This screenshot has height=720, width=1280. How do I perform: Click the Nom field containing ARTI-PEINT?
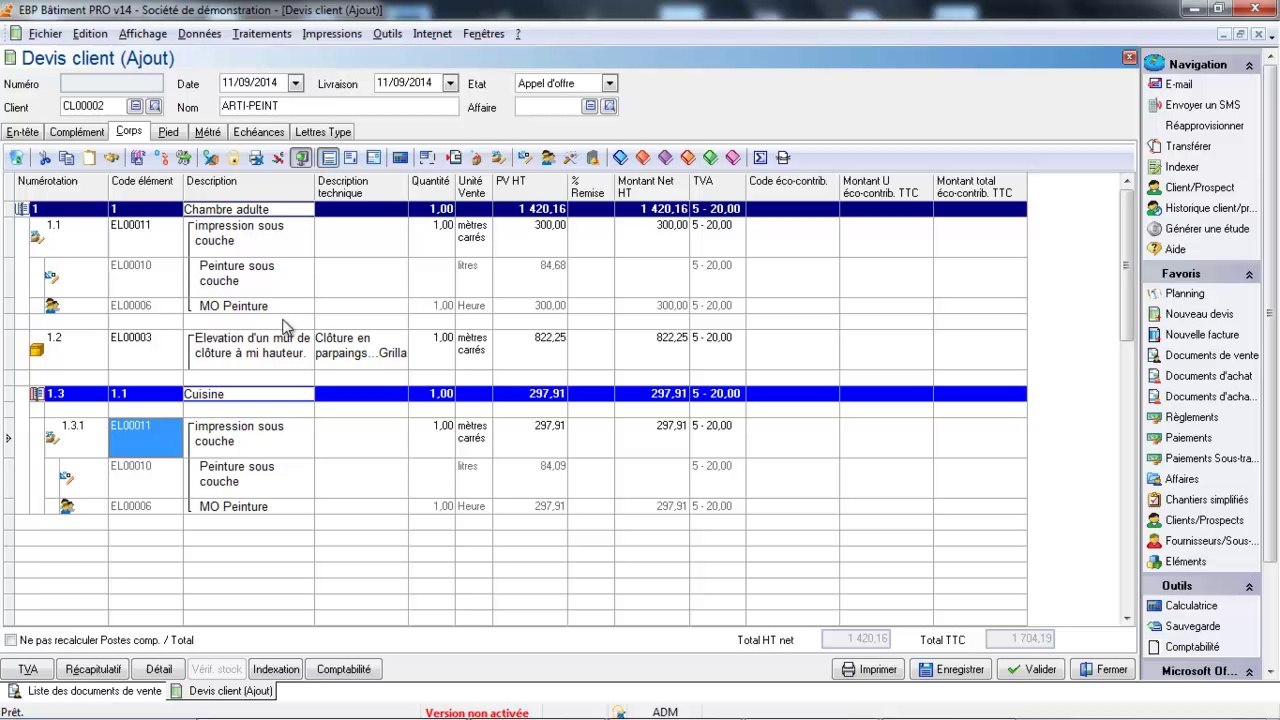(x=338, y=106)
